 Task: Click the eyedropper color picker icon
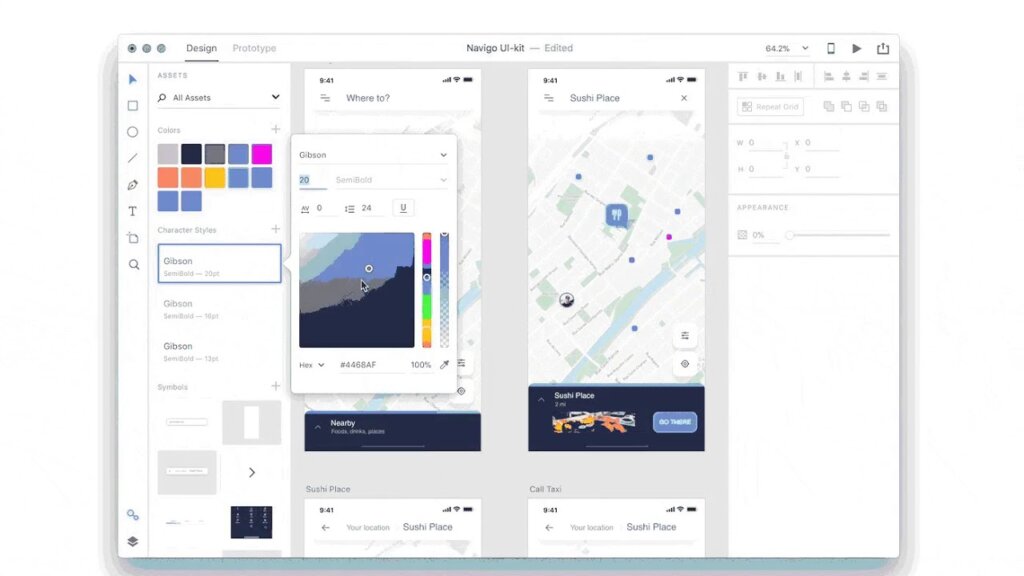(x=444, y=365)
